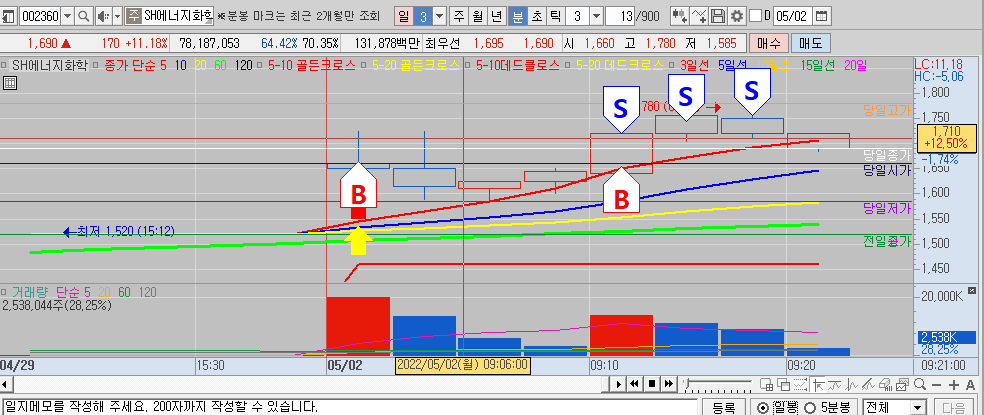984x415 pixels.
Task: Select the 초 (second) chart period
Action: (x=537, y=16)
